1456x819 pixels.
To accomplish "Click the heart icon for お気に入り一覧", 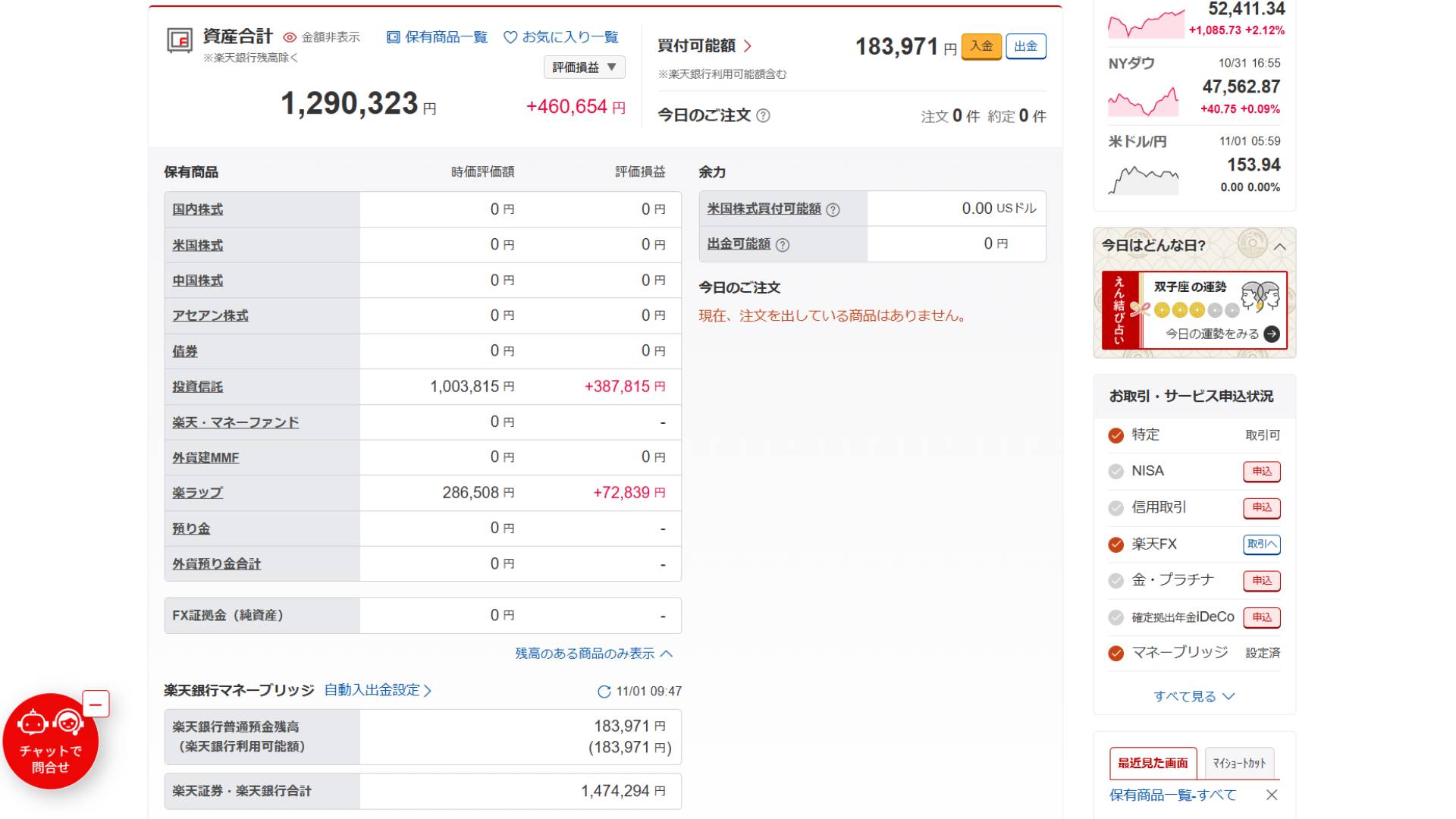I will [x=510, y=37].
